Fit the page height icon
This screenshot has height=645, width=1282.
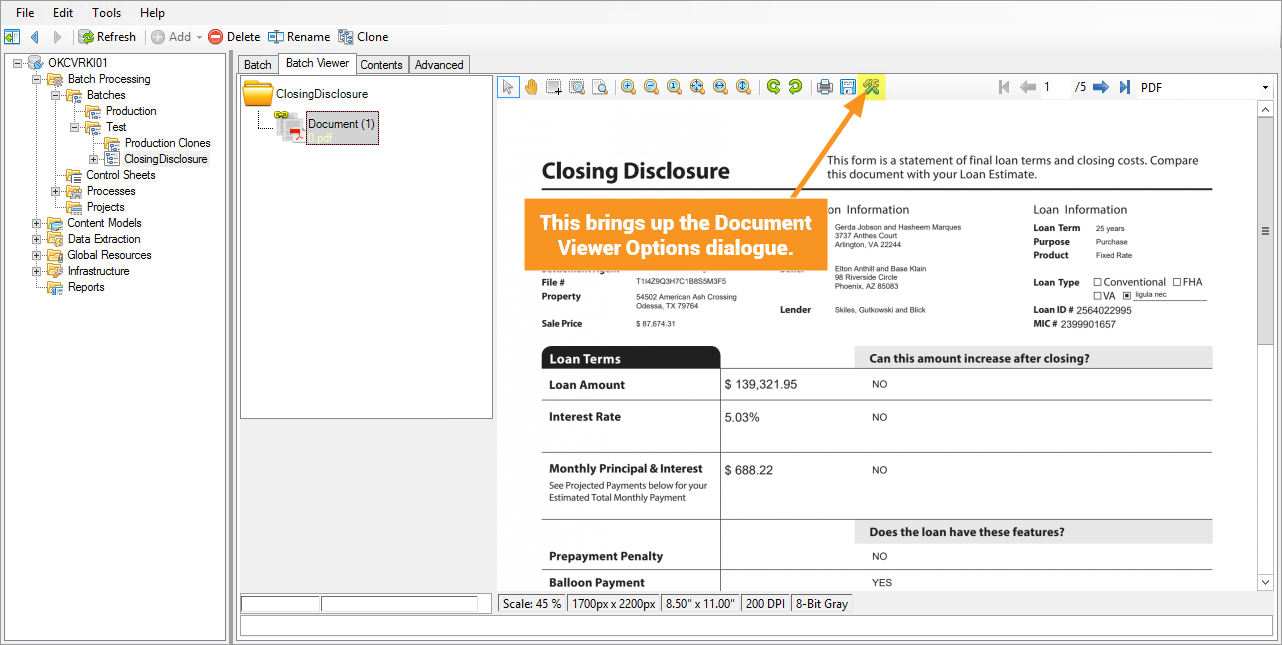click(x=743, y=87)
